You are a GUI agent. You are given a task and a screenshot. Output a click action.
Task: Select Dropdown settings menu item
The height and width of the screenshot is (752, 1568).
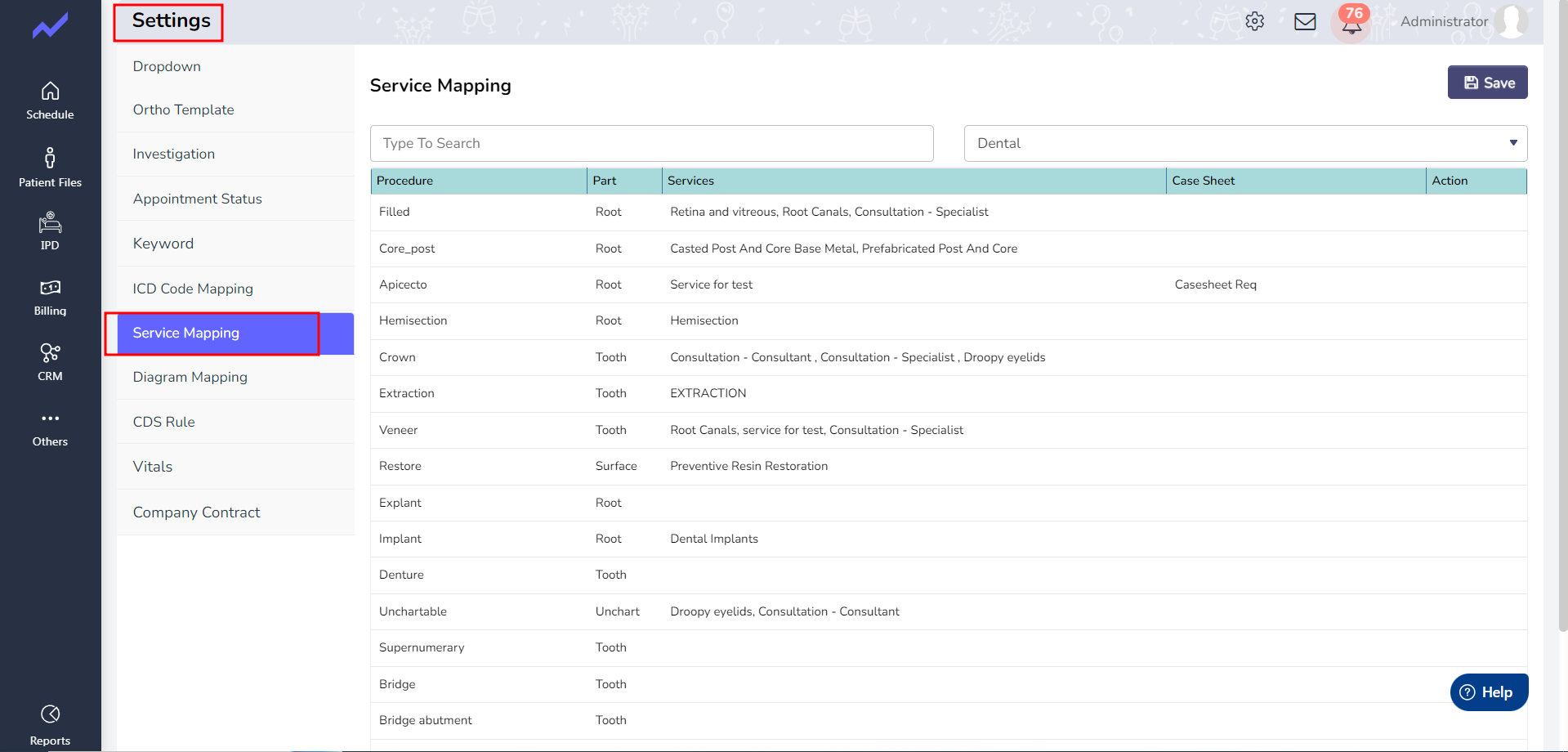[x=235, y=66]
